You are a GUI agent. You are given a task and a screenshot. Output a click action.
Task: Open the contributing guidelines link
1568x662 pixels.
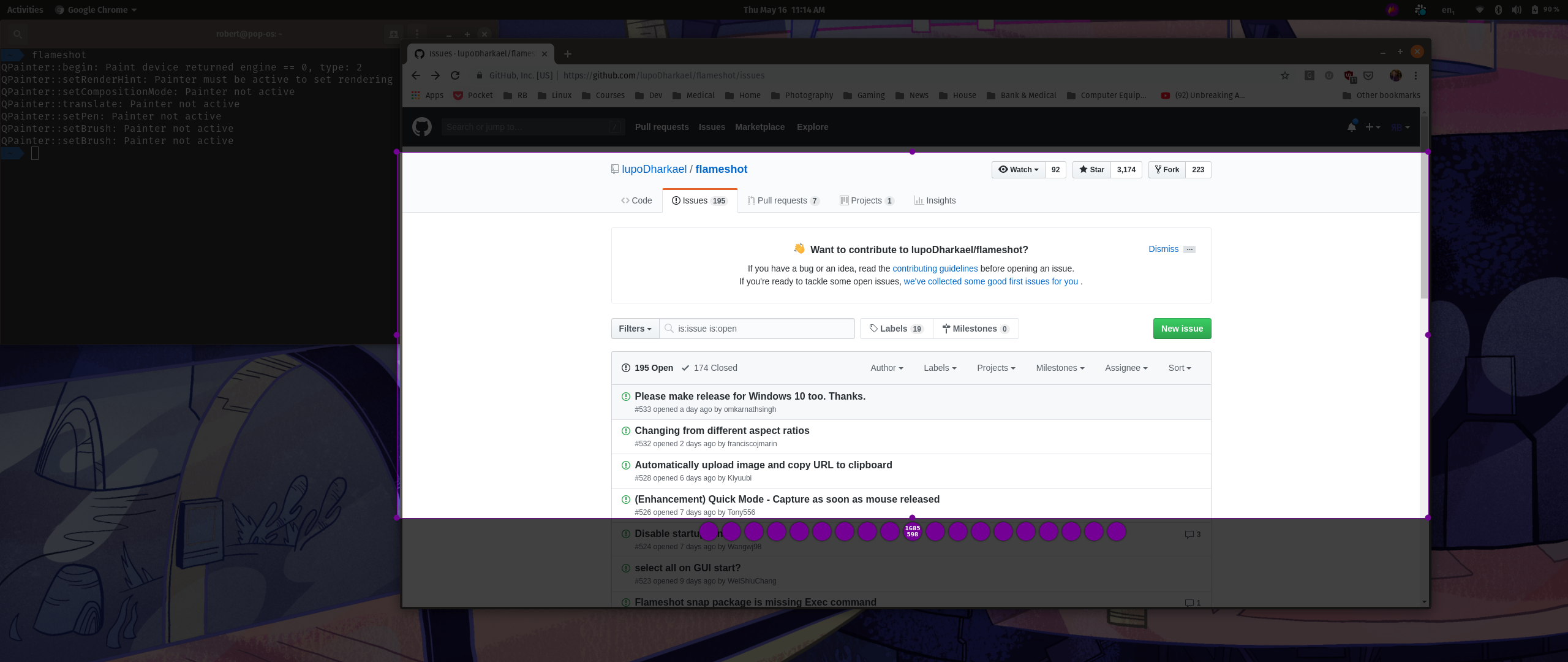coord(935,268)
